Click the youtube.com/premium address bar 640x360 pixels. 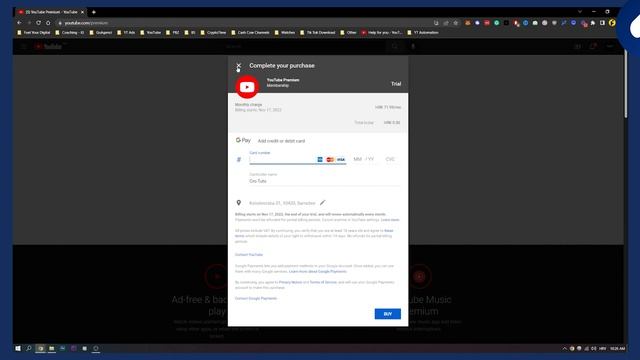pos(245,23)
